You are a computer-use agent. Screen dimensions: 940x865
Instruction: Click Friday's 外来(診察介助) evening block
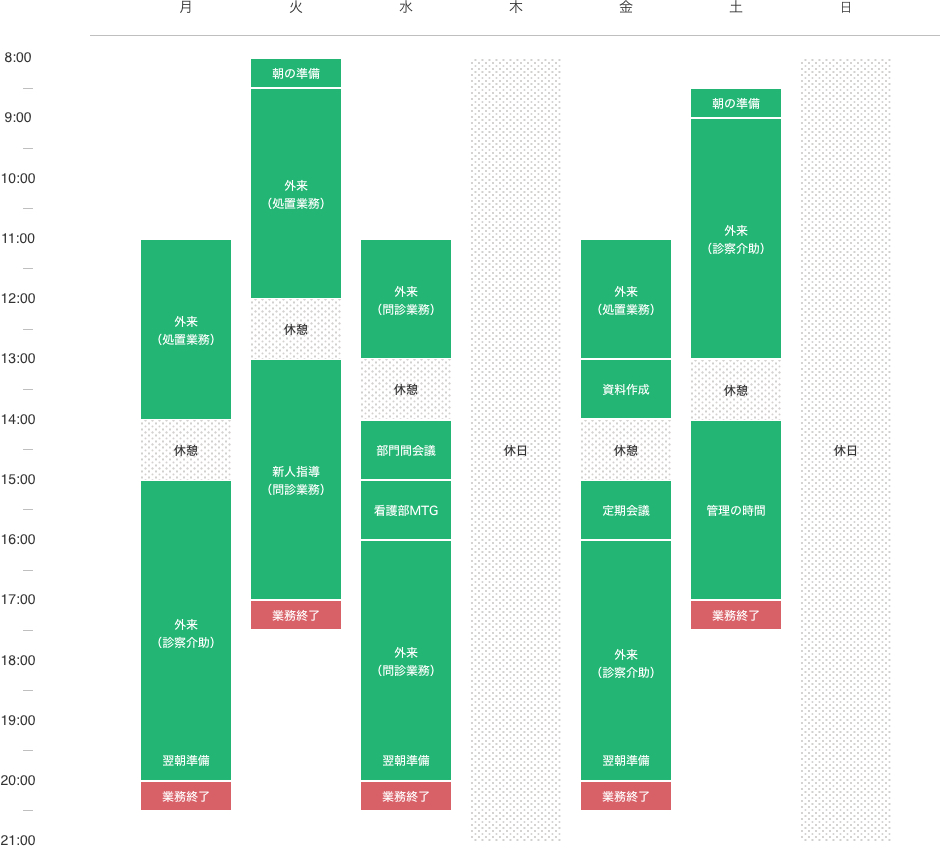(x=626, y=660)
